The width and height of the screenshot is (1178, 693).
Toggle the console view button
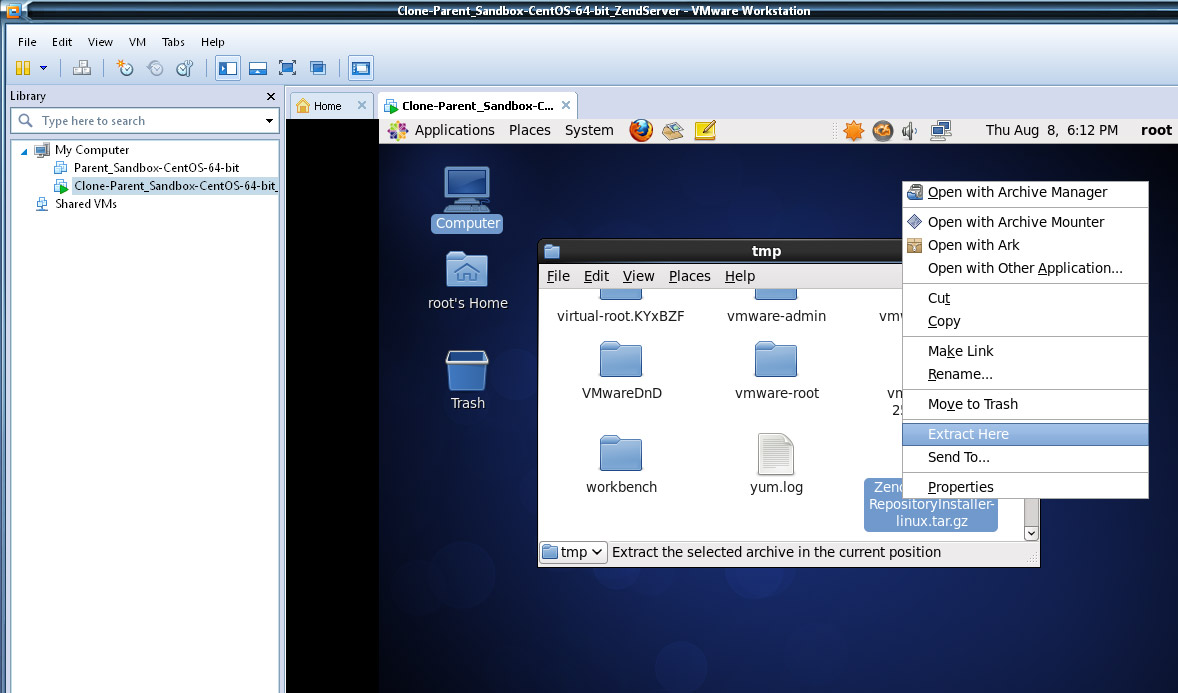pyautogui.click(x=361, y=68)
